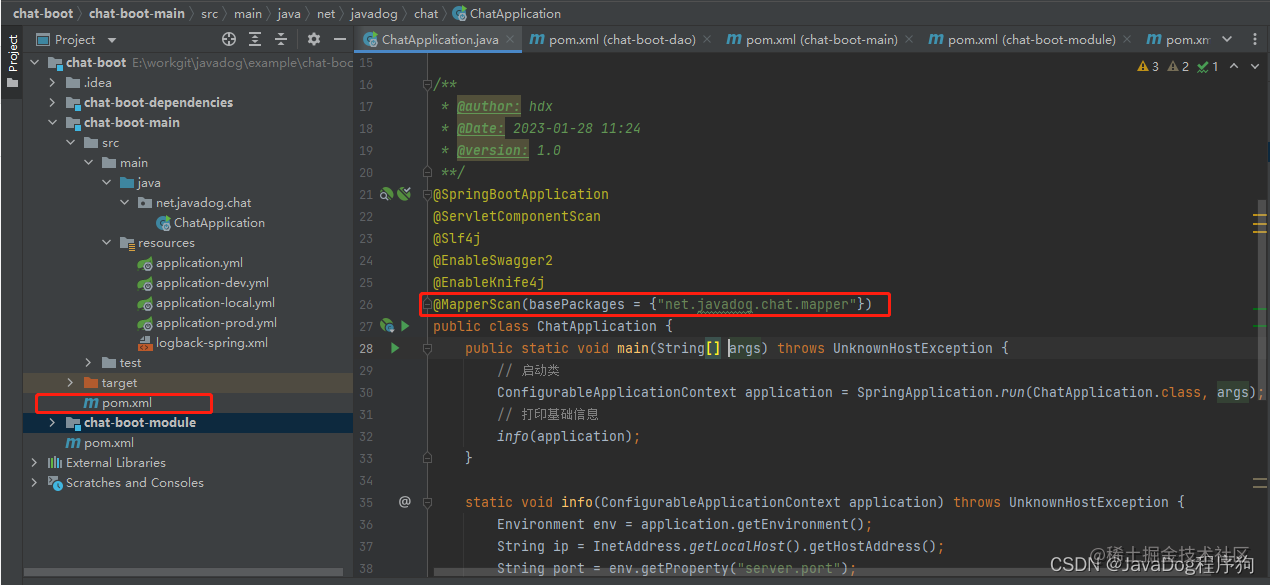Click the yellow warnings count indicator
The height and width of the screenshot is (585, 1270).
1148,66
